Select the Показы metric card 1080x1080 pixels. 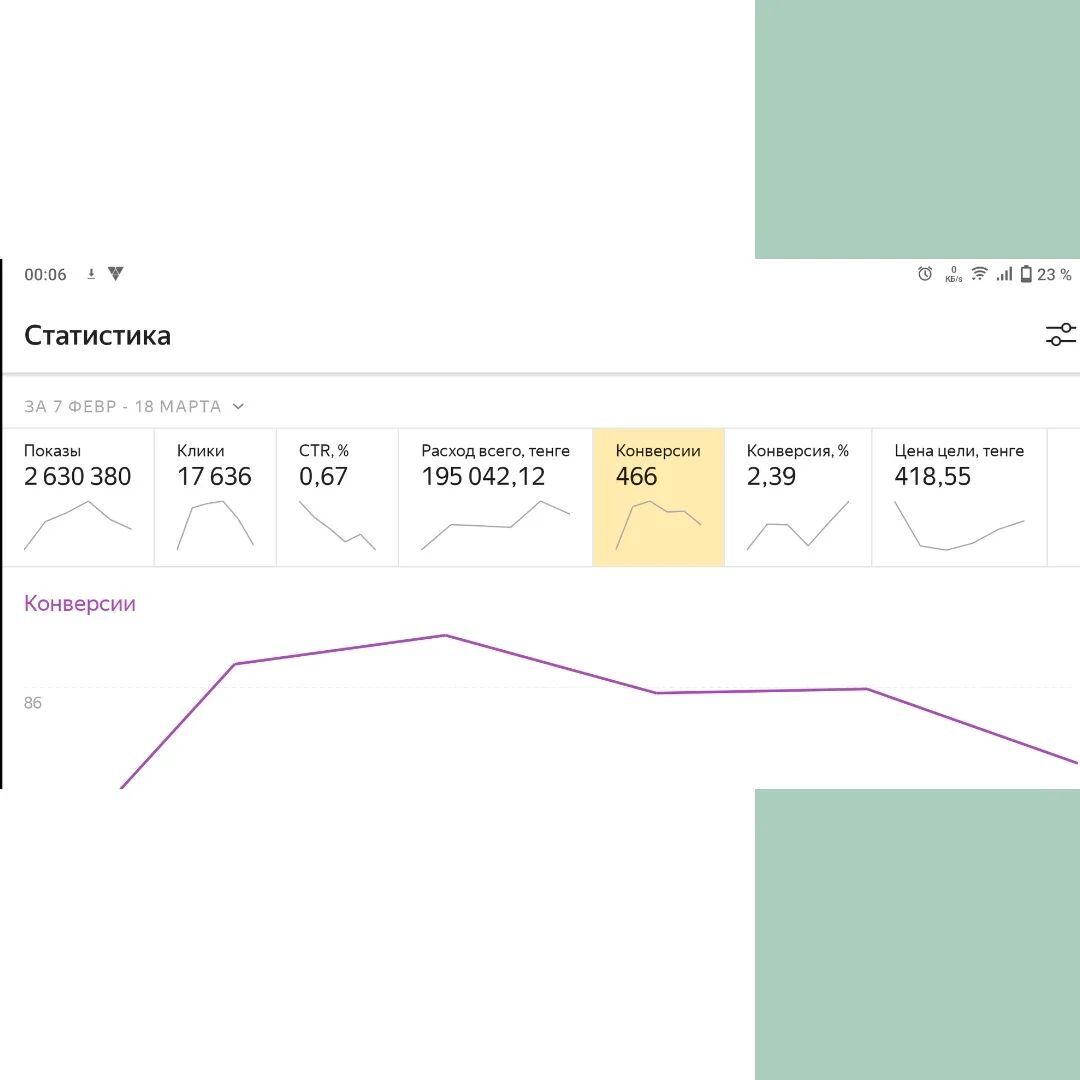click(78, 497)
